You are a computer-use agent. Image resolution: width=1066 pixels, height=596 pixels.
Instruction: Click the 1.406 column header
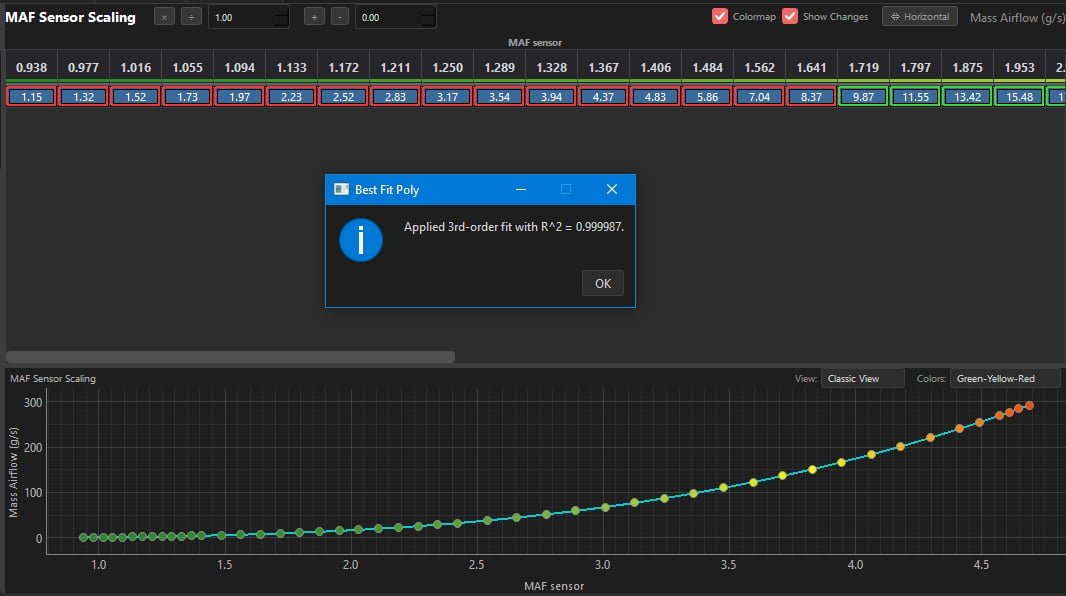[x=655, y=67]
